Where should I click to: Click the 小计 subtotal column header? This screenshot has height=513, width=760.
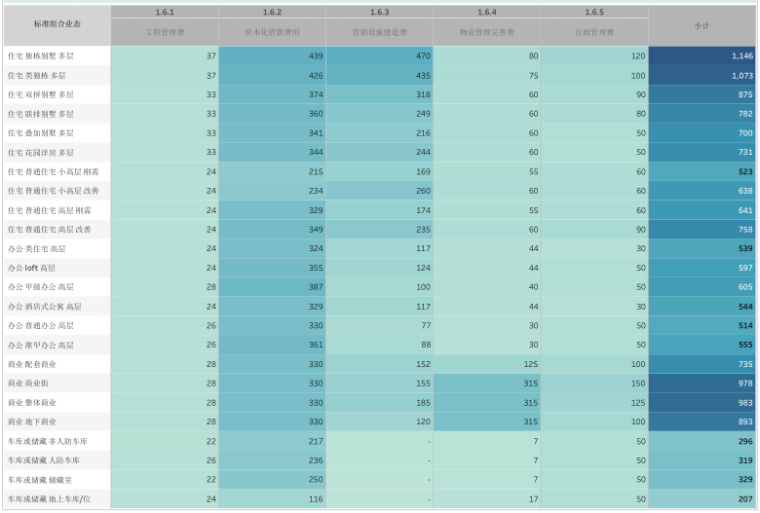702,25
